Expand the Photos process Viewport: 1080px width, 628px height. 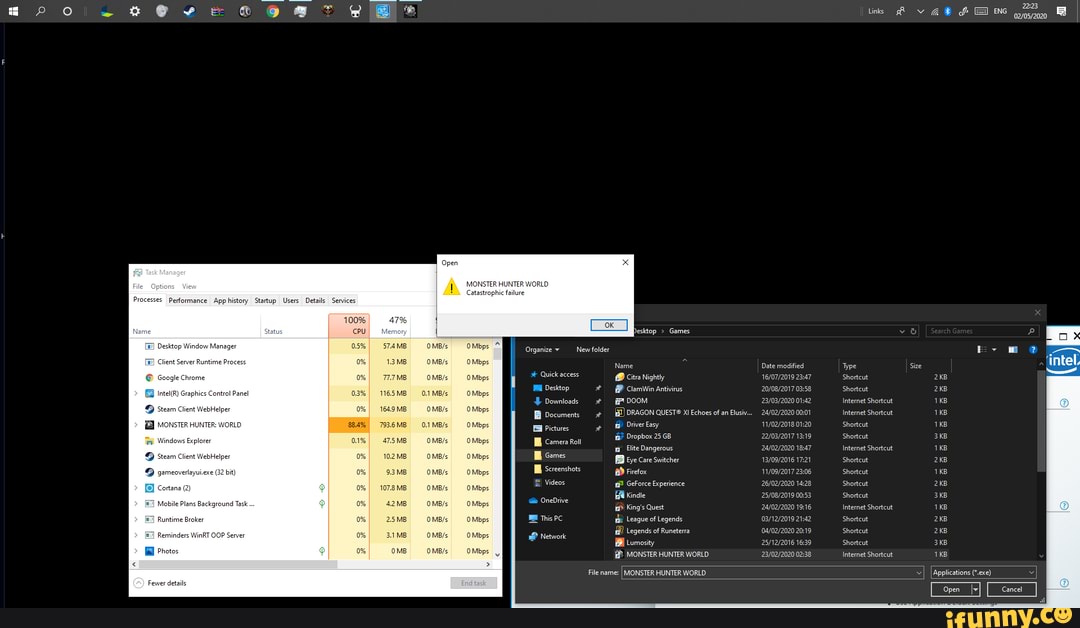click(x=136, y=551)
